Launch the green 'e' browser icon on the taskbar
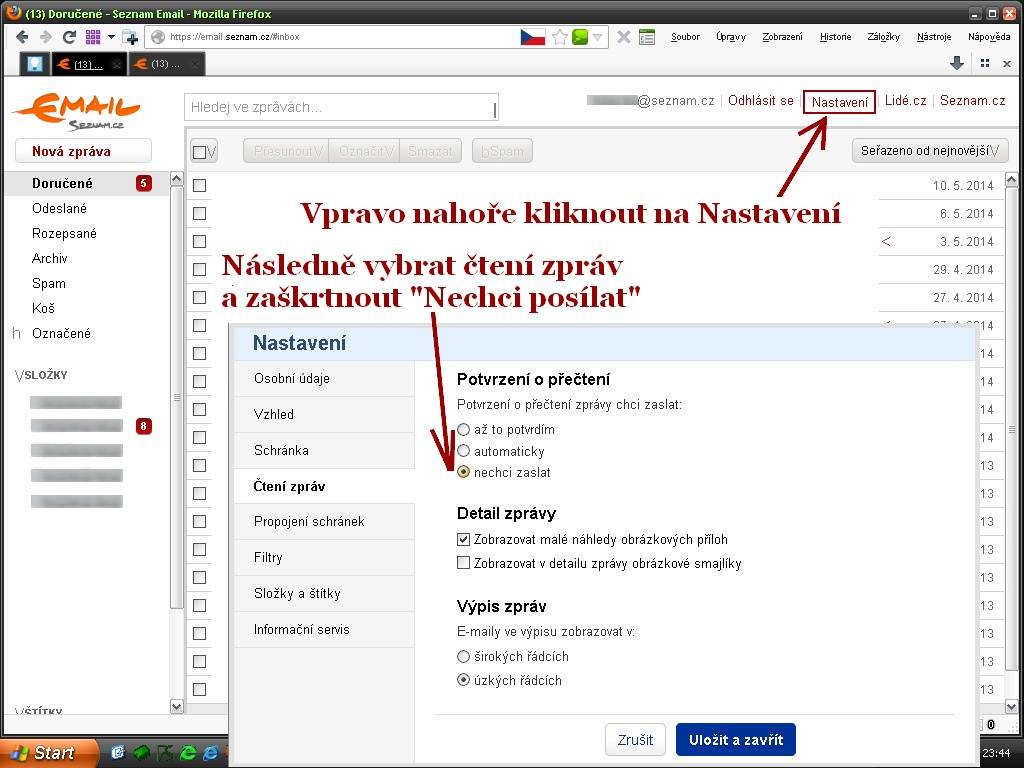1024x768 pixels. point(187,753)
